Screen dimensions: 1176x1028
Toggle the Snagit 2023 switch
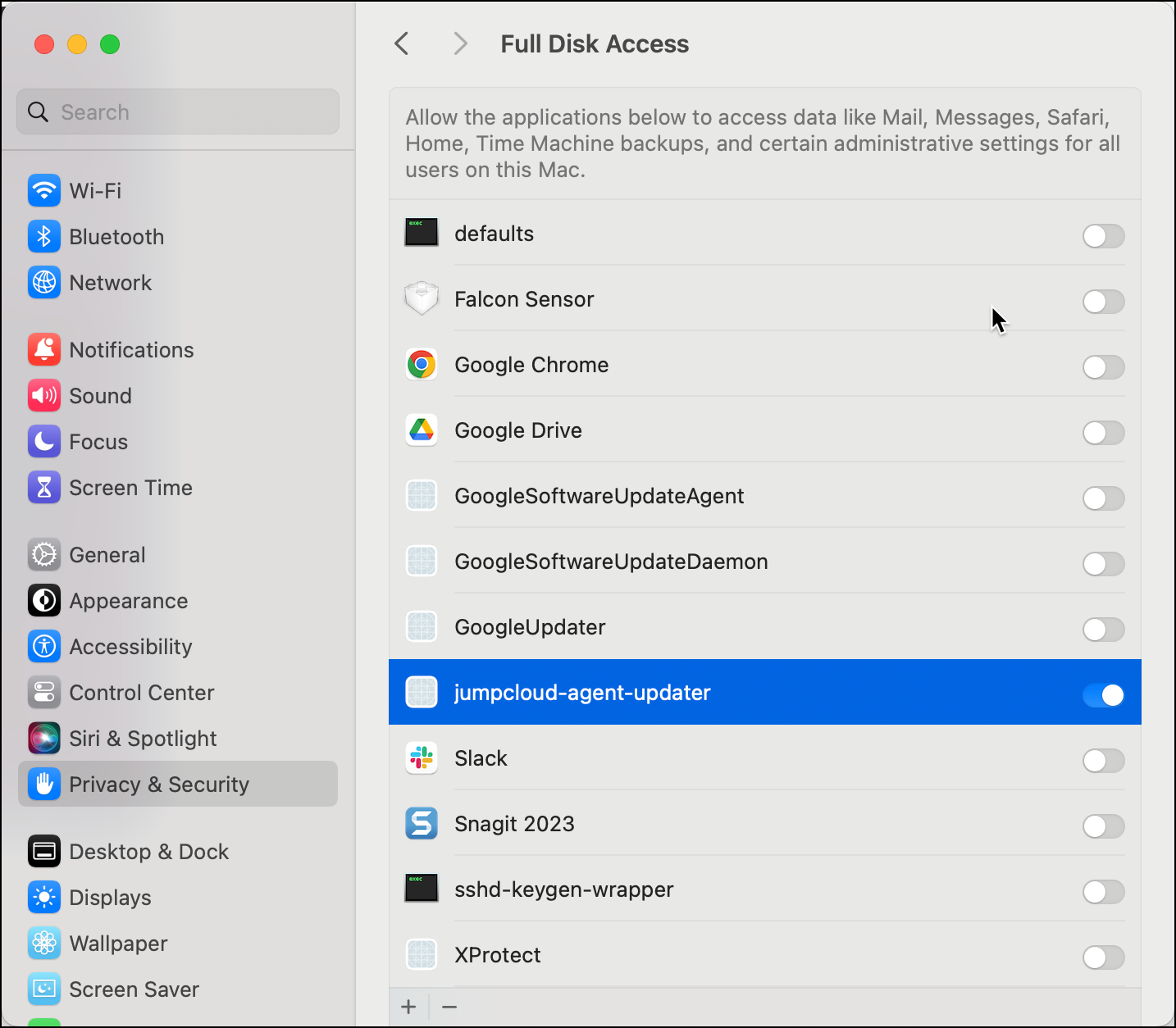click(1103, 826)
